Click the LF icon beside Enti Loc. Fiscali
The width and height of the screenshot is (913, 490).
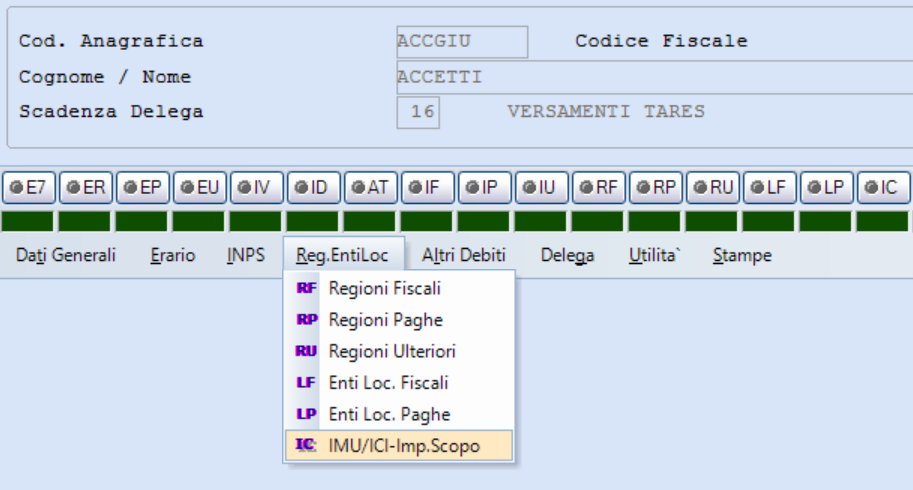305,383
